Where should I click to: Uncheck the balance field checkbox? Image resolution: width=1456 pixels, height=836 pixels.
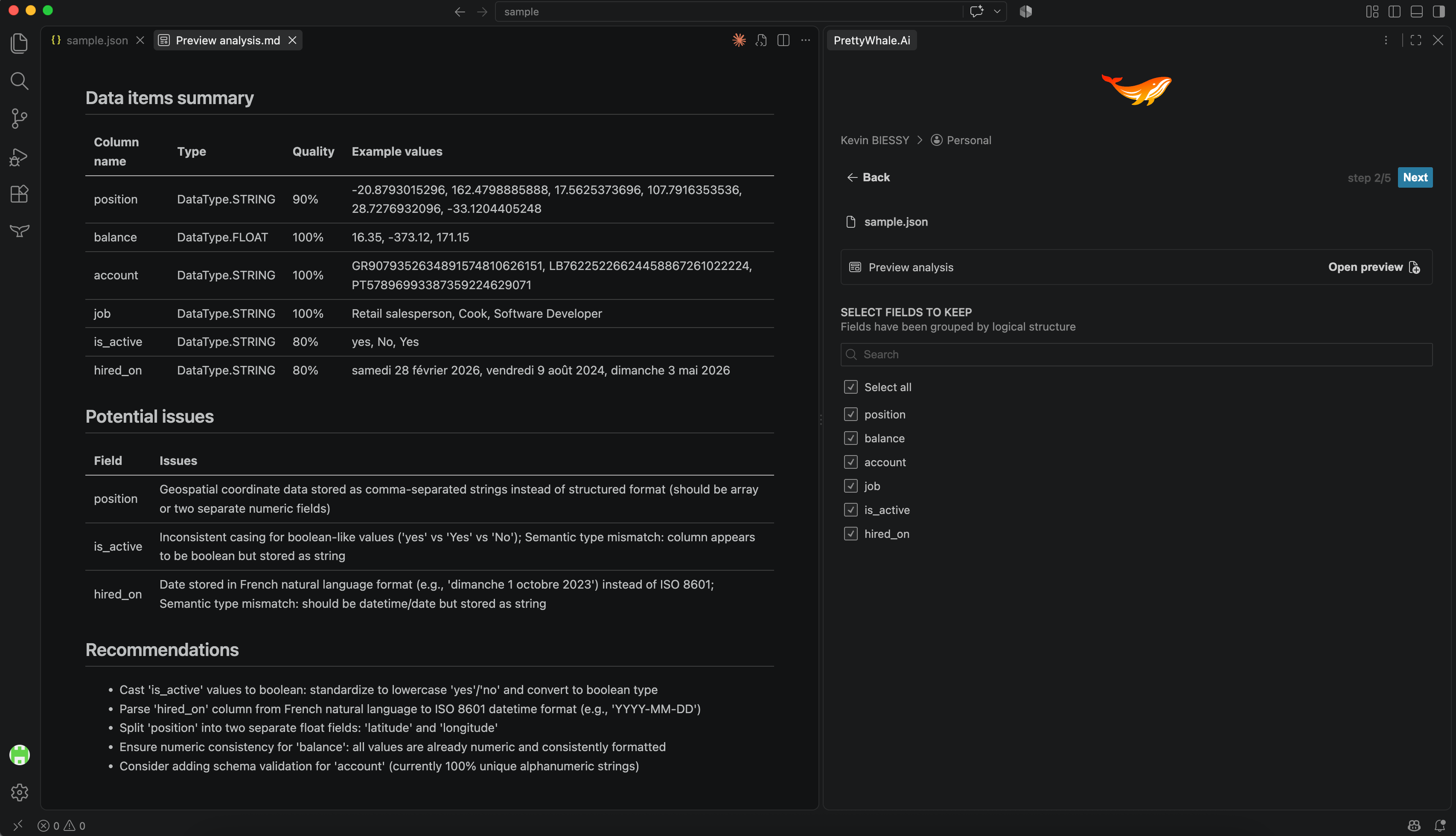(850, 438)
